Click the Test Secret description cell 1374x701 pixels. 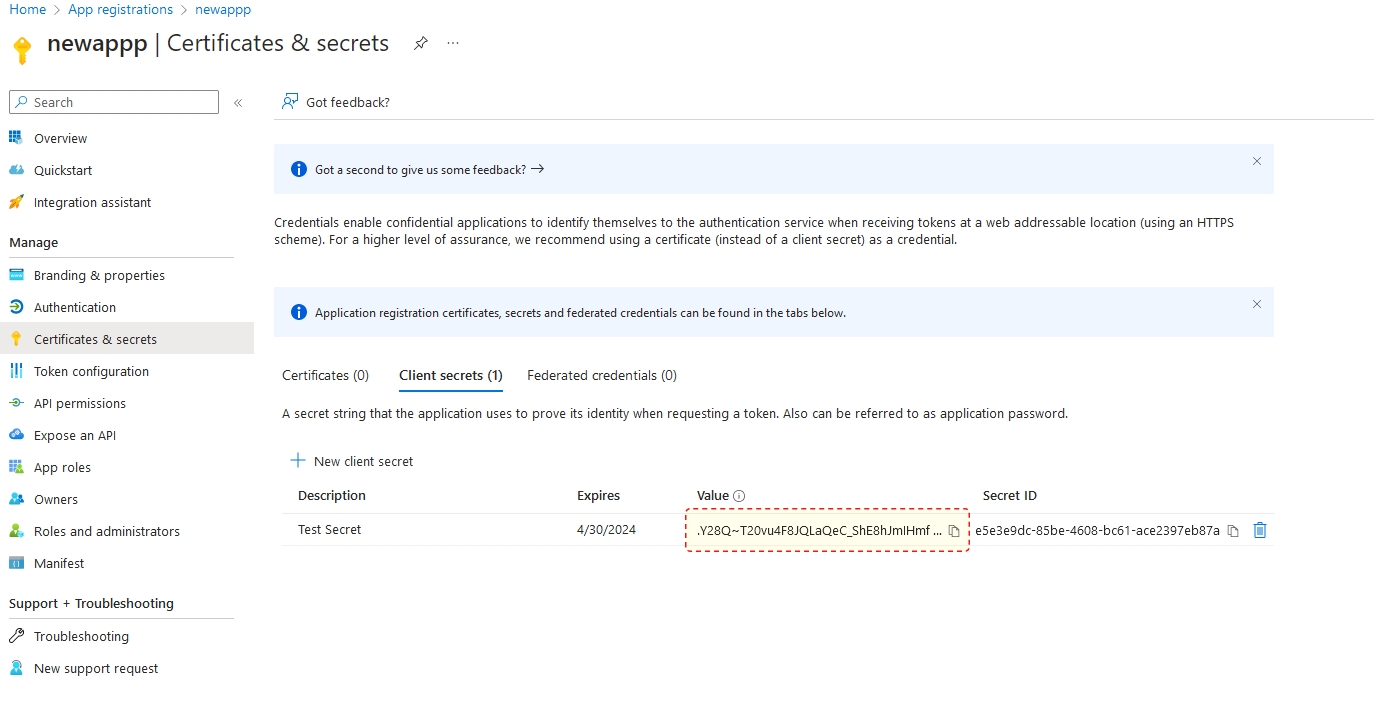pyautogui.click(x=330, y=529)
